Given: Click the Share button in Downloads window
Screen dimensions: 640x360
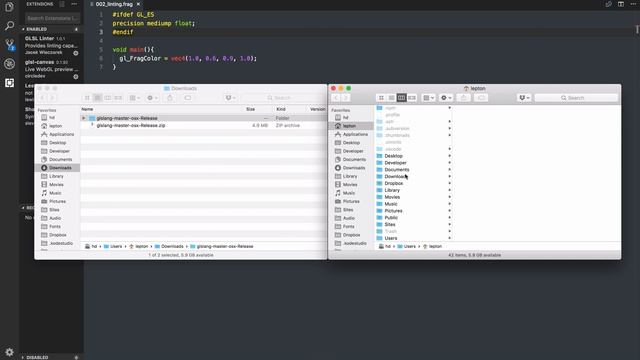Looking at the screenshot, I should pos(170,98).
